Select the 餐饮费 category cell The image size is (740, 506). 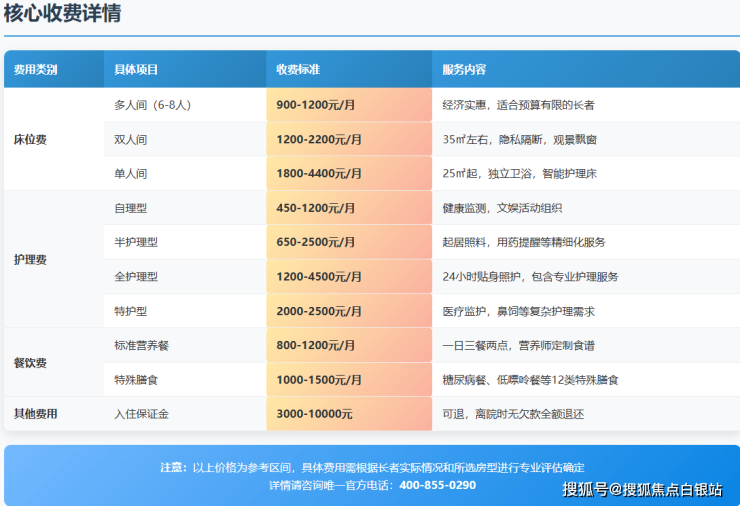[x=30, y=362]
